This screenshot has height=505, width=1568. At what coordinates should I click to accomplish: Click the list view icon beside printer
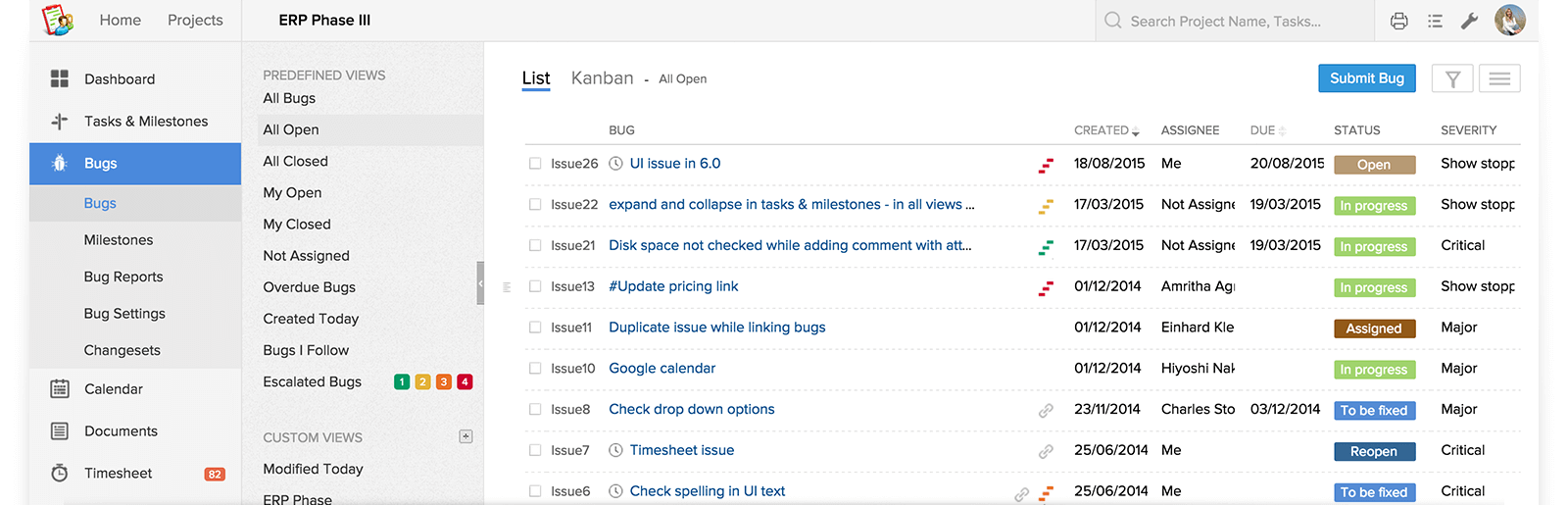click(1435, 21)
